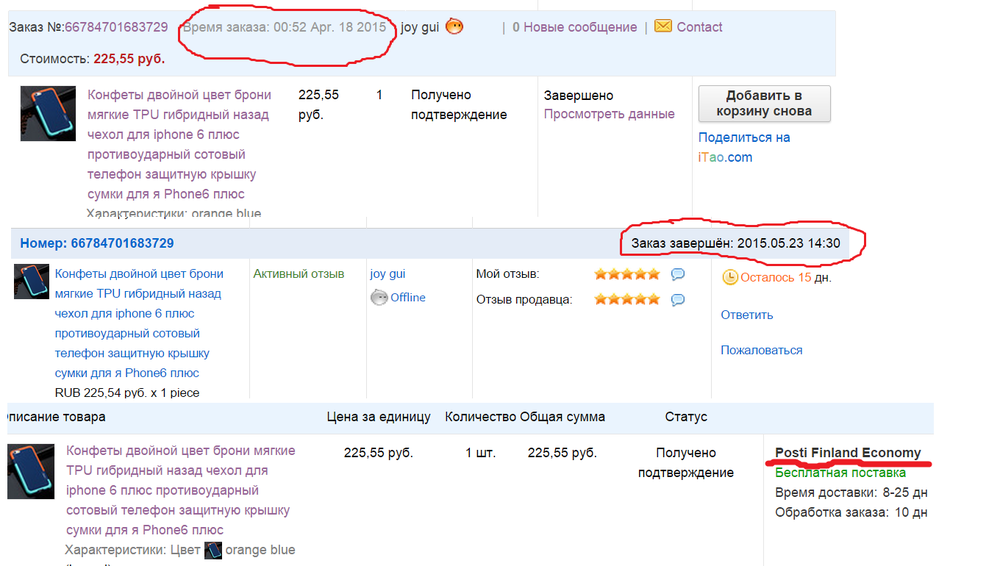Open the Просмотреть данные link
The width and height of the screenshot is (1000, 566).
point(609,114)
